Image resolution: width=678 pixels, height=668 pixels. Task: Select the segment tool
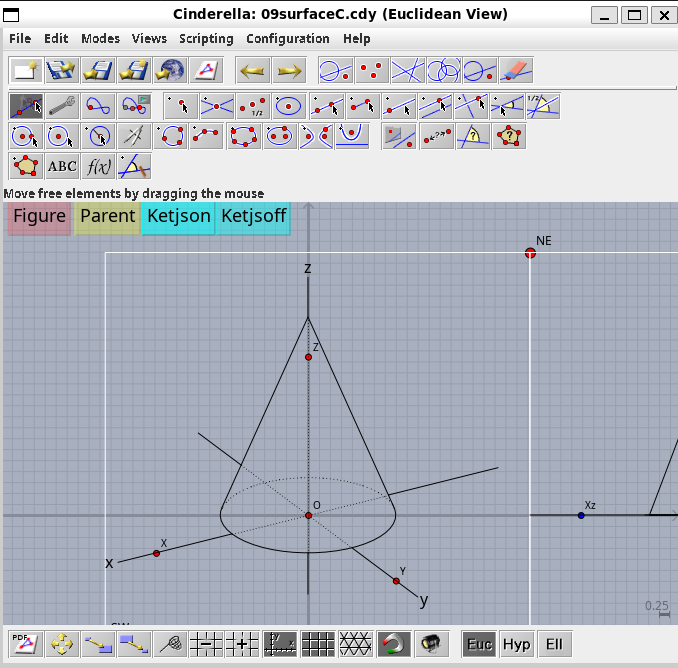pyautogui.click(x=363, y=106)
